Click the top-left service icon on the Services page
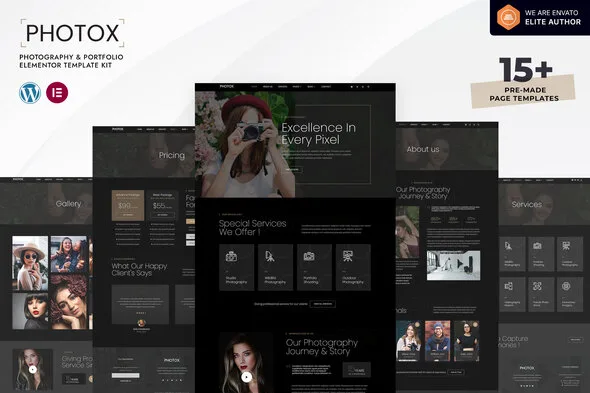Screen dimensions: 590x393 pyautogui.click(x=508, y=246)
